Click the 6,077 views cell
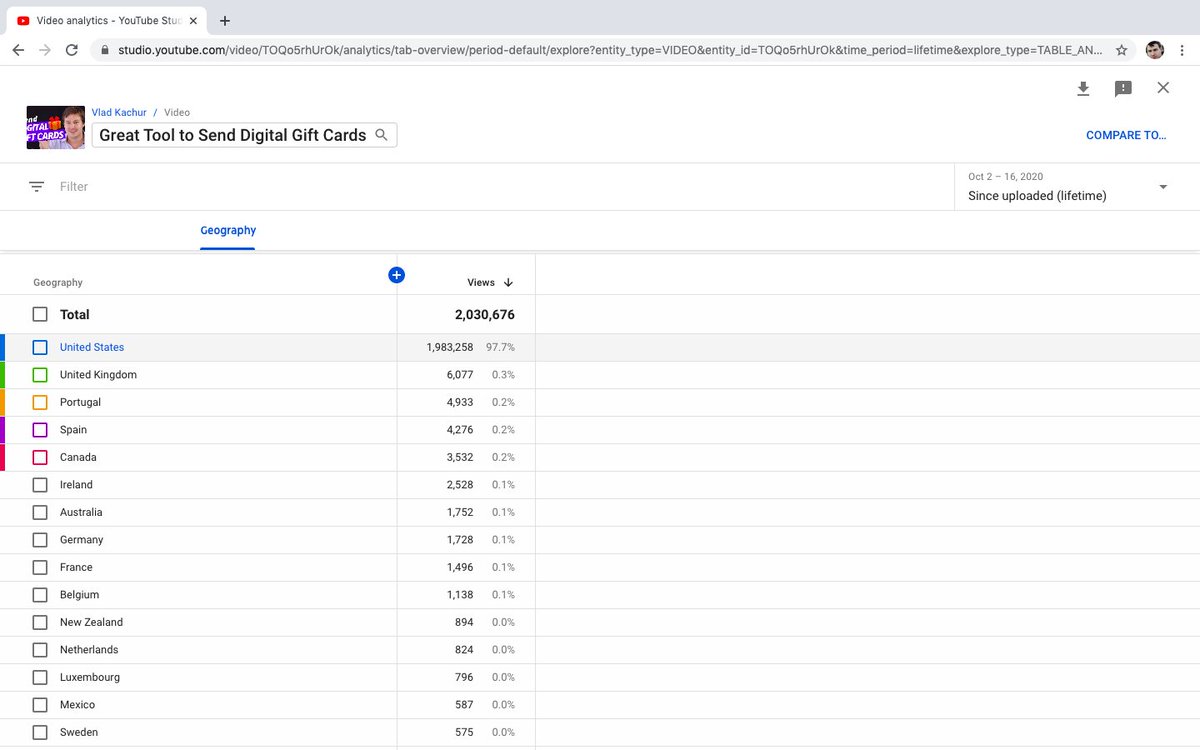Viewport: 1200px width, 750px height. coord(460,375)
